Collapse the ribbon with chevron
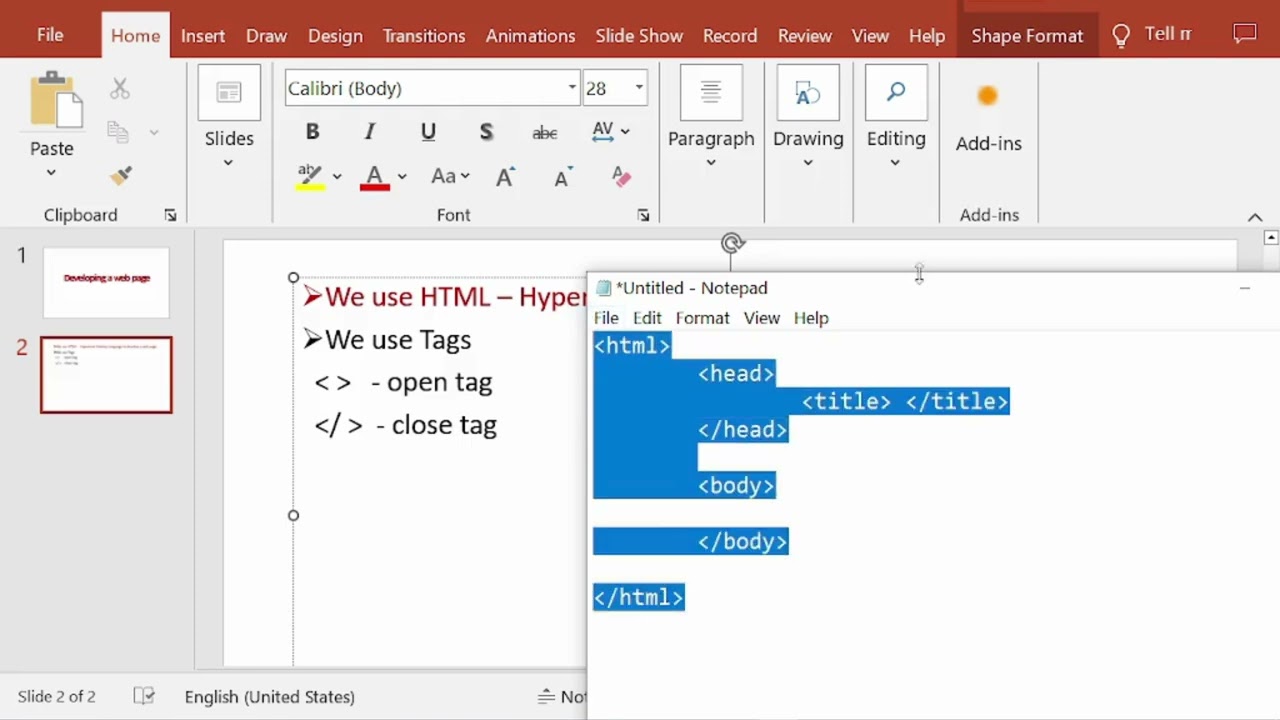 (1255, 217)
